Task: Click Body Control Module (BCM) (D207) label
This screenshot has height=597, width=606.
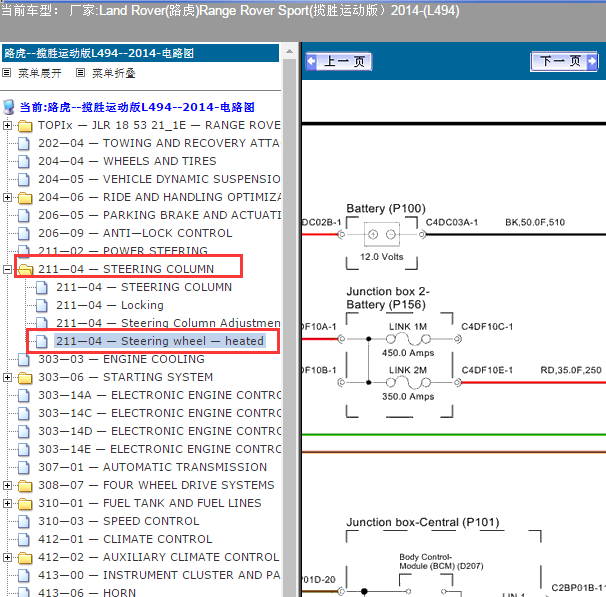Action: (441, 561)
